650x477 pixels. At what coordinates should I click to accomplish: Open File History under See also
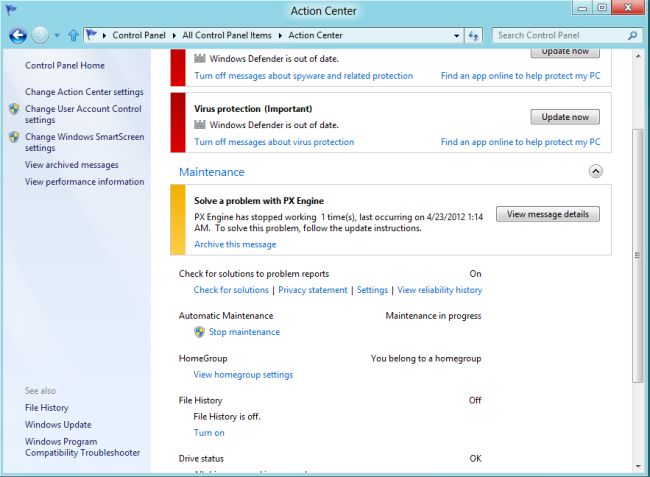tap(46, 408)
